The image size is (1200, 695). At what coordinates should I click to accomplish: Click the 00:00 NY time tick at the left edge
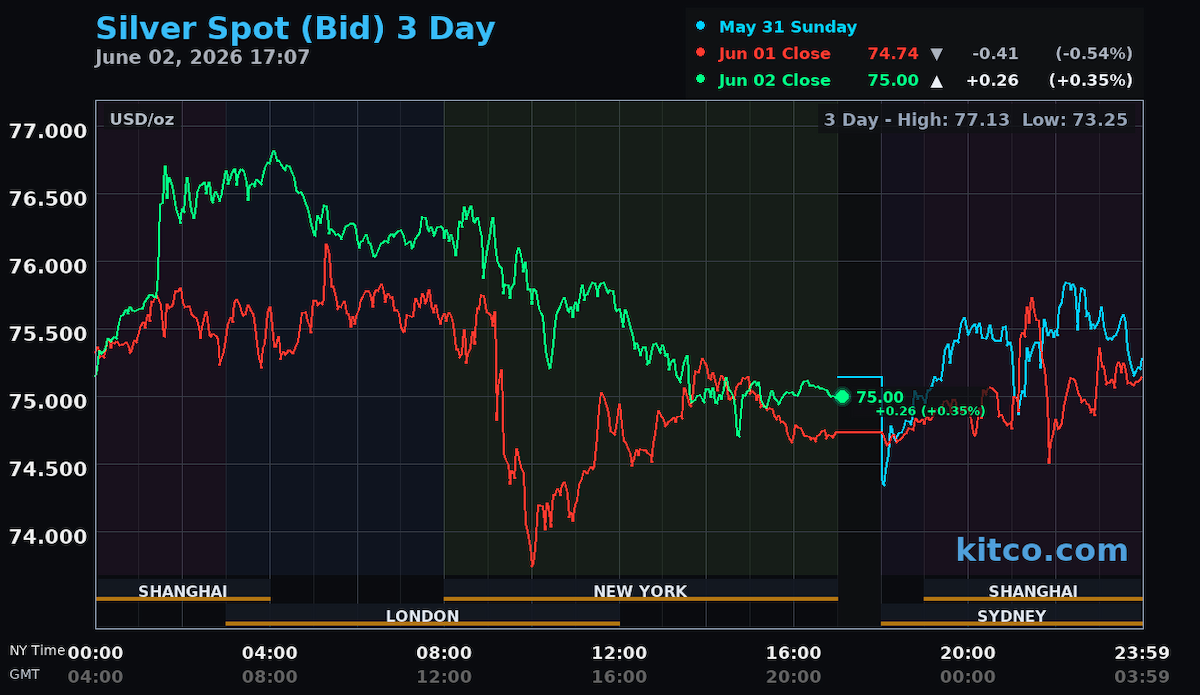click(x=96, y=653)
